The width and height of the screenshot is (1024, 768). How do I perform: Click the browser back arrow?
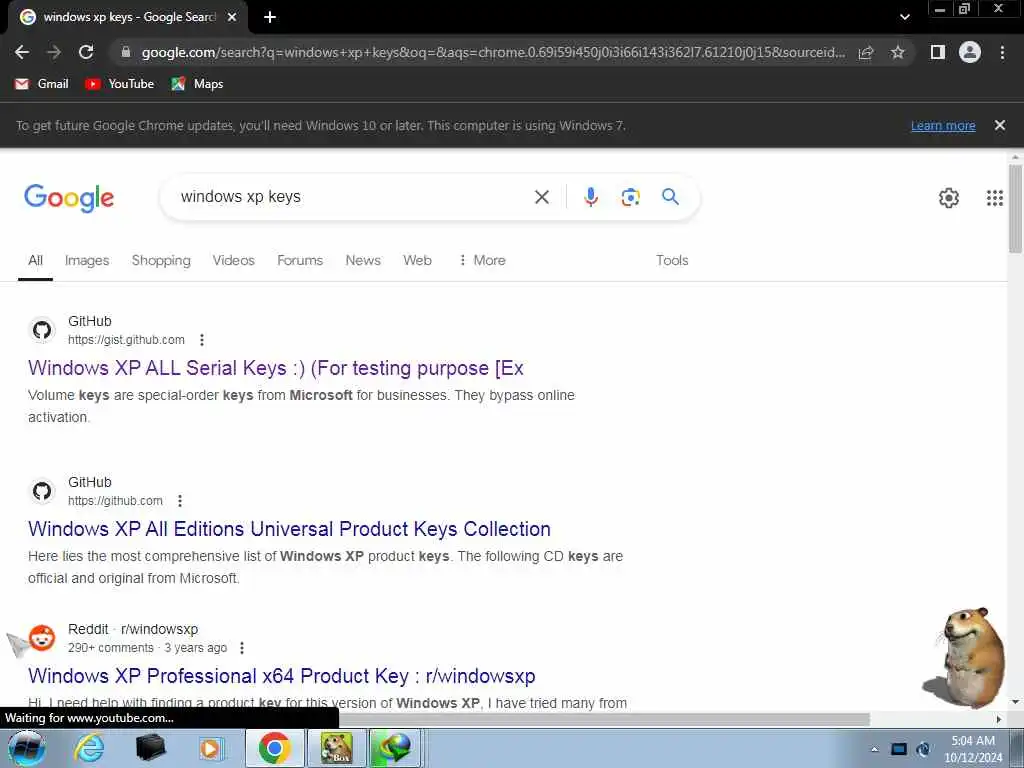(22, 52)
